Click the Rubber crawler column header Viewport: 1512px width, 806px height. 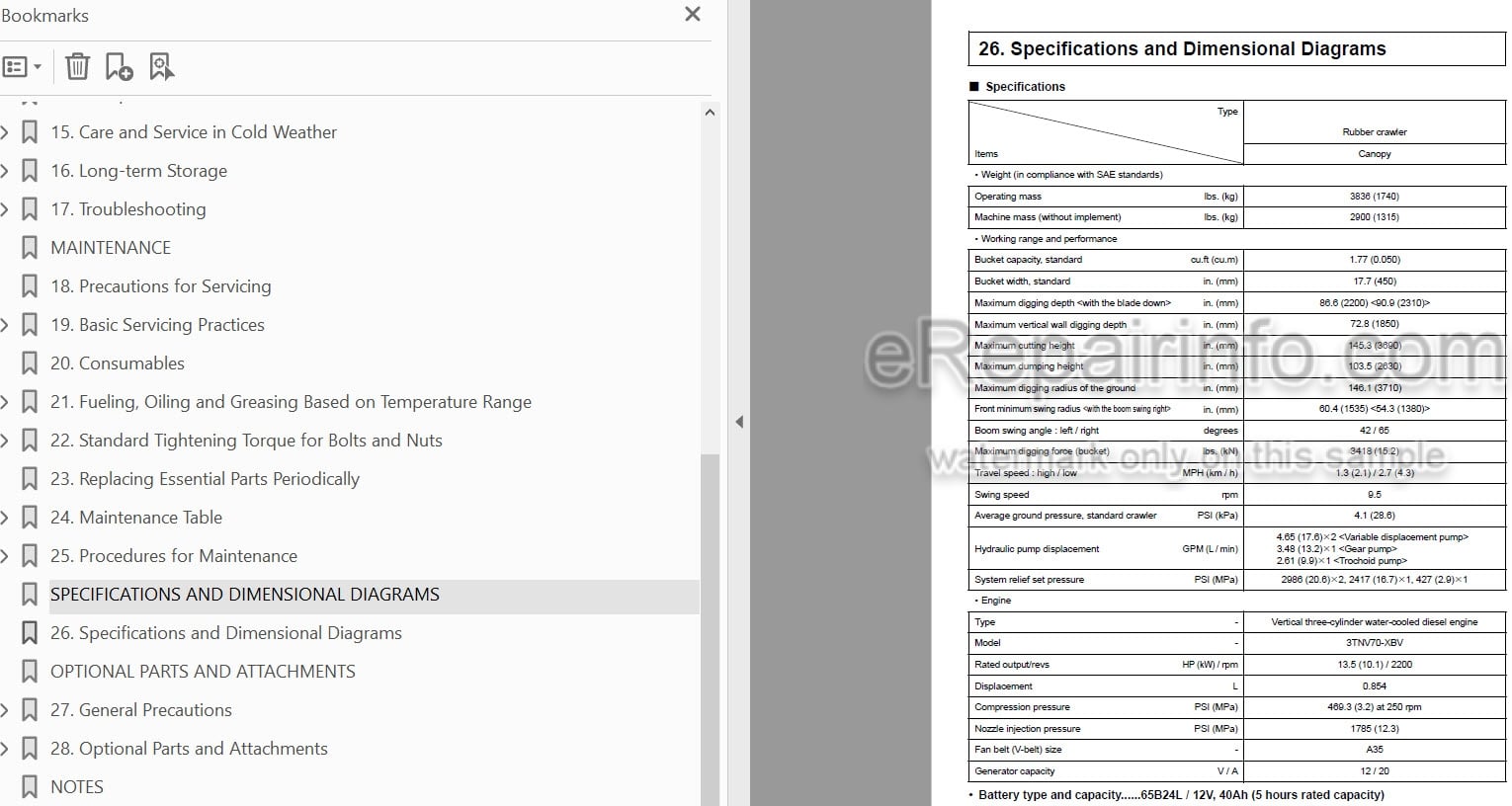click(x=1374, y=131)
